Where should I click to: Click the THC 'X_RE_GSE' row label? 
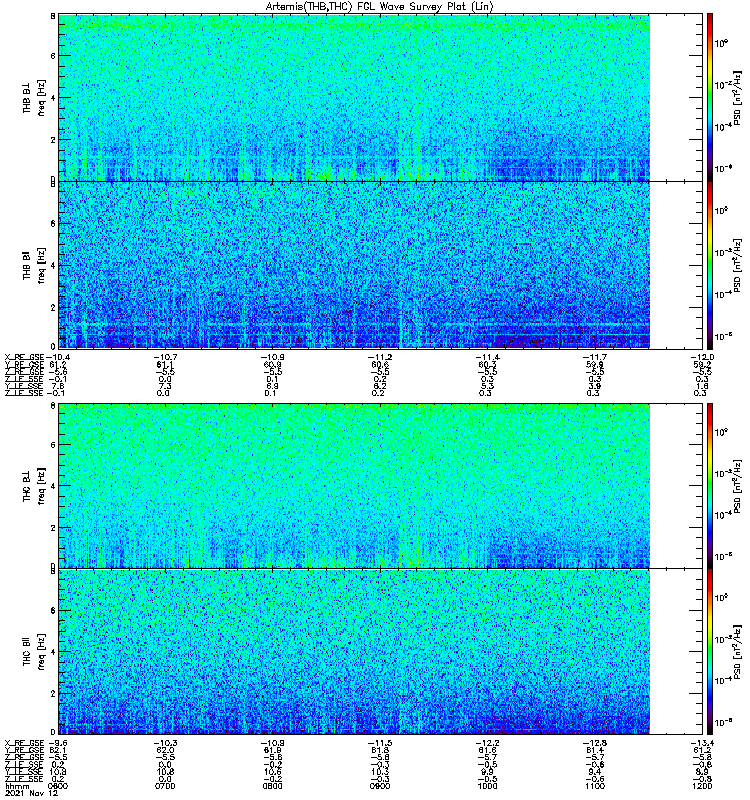coord(24,743)
